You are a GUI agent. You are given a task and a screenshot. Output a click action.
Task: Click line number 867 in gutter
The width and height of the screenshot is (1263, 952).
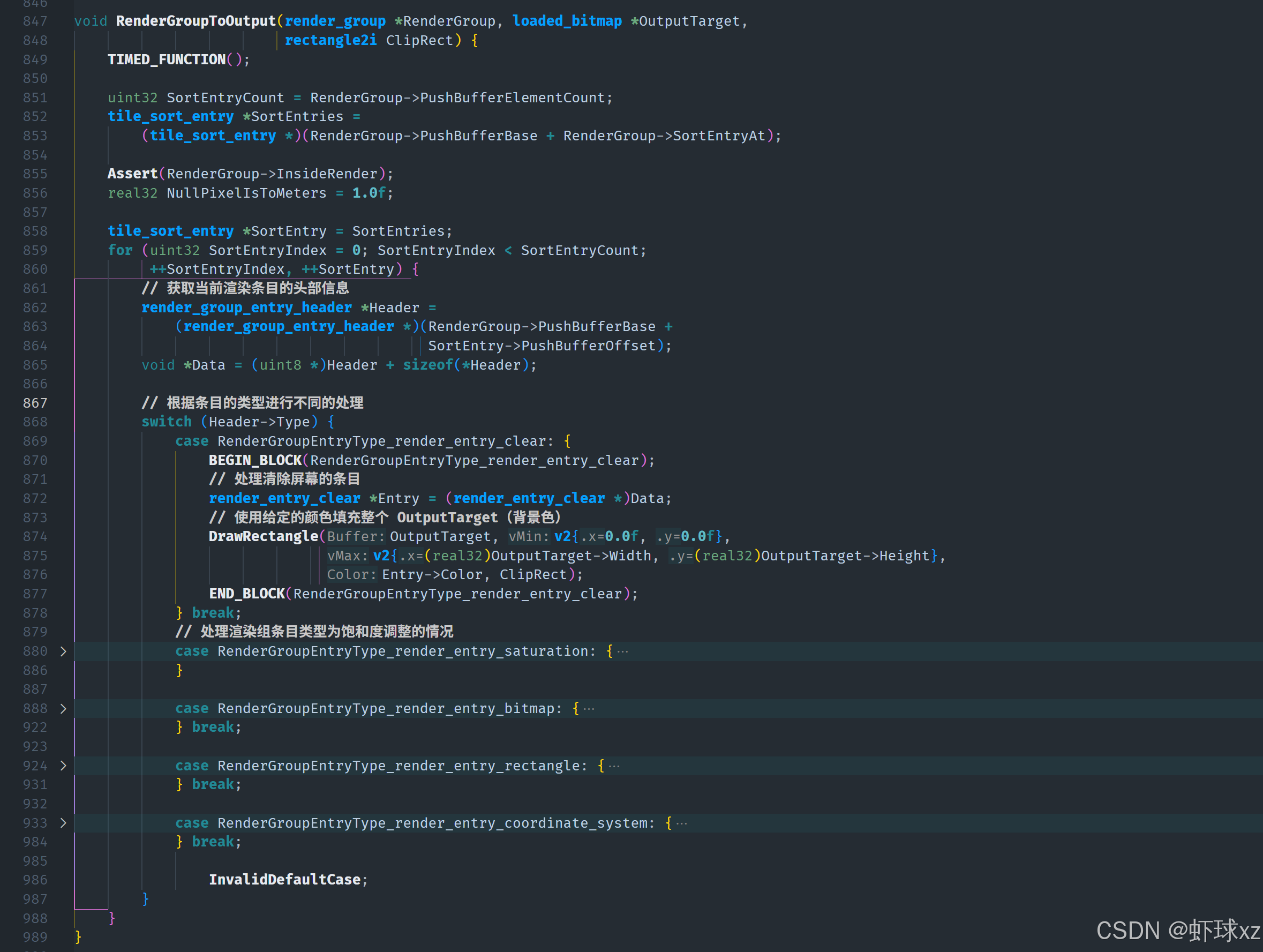(35, 403)
